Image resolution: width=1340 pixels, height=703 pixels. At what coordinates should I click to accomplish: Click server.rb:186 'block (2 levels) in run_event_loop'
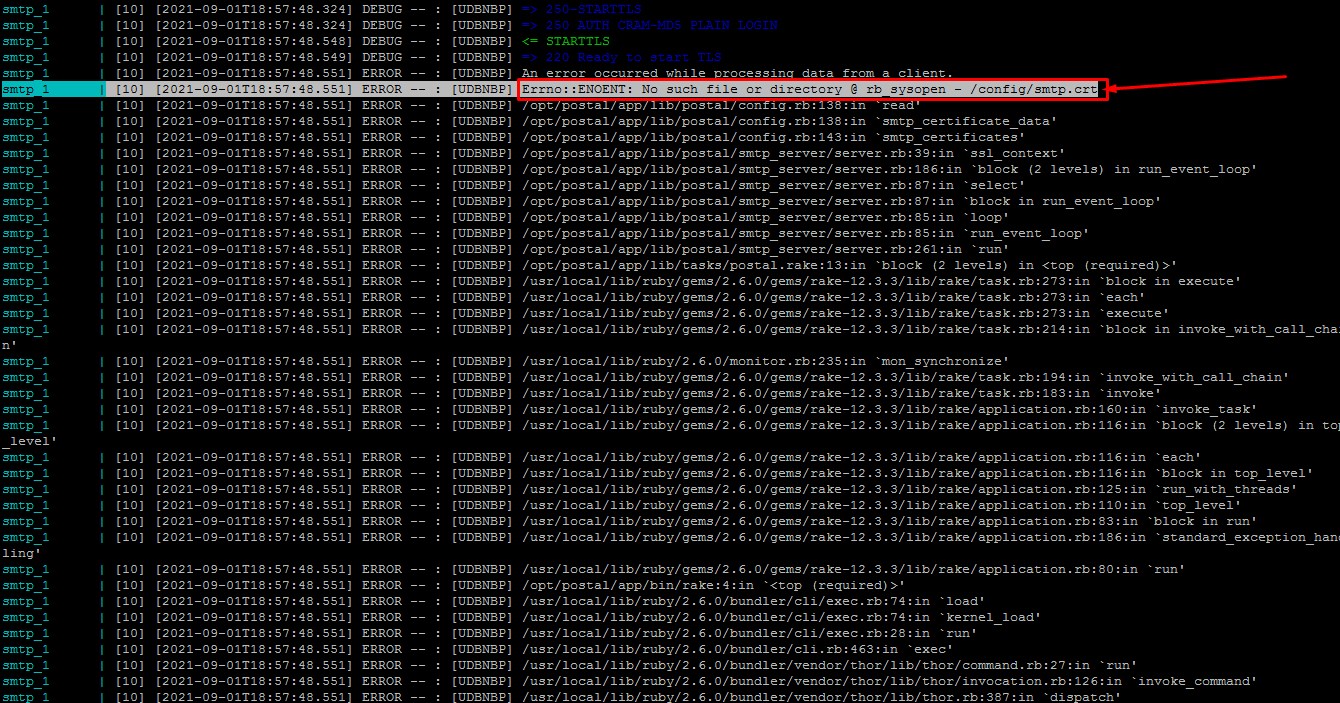(x=890, y=169)
